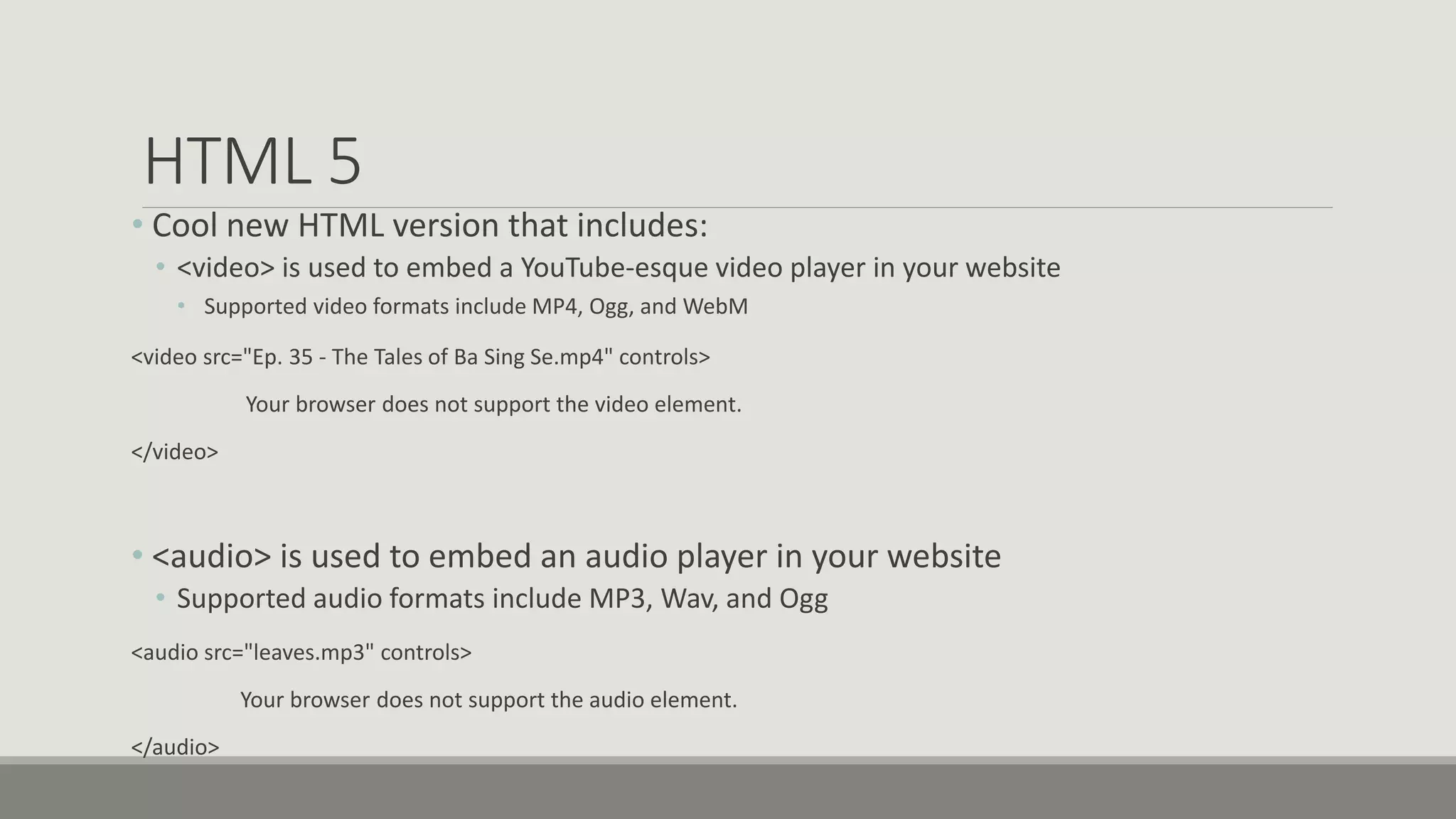This screenshot has width=1456, height=819.
Task: Click the bullet before 'Cool new HTML version'
Action: point(137,225)
